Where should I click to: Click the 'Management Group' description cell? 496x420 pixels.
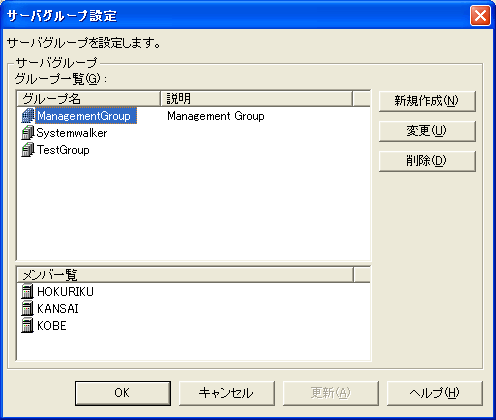pyautogui.click(x=216, y=116)
